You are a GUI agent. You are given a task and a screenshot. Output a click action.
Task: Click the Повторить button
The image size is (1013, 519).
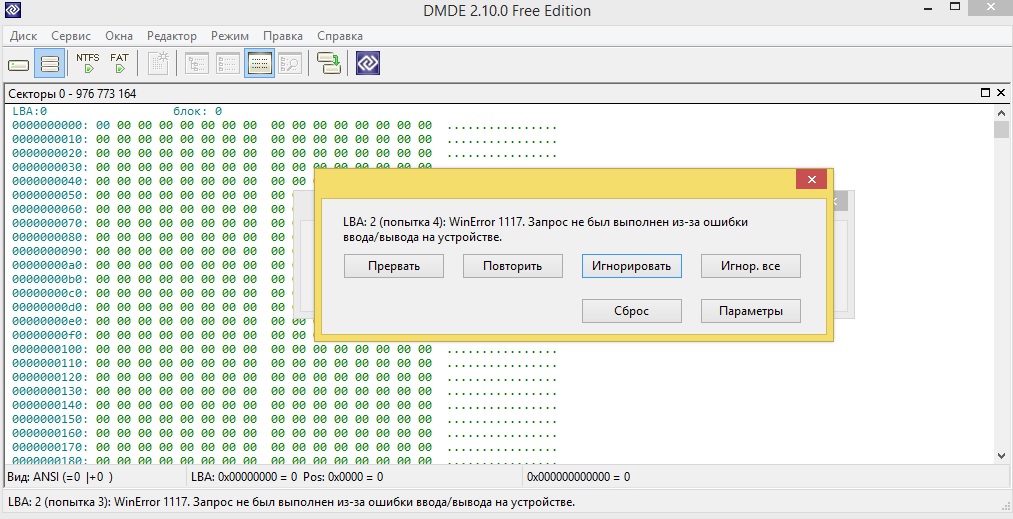pyautogui.click(x=512, y=266)
